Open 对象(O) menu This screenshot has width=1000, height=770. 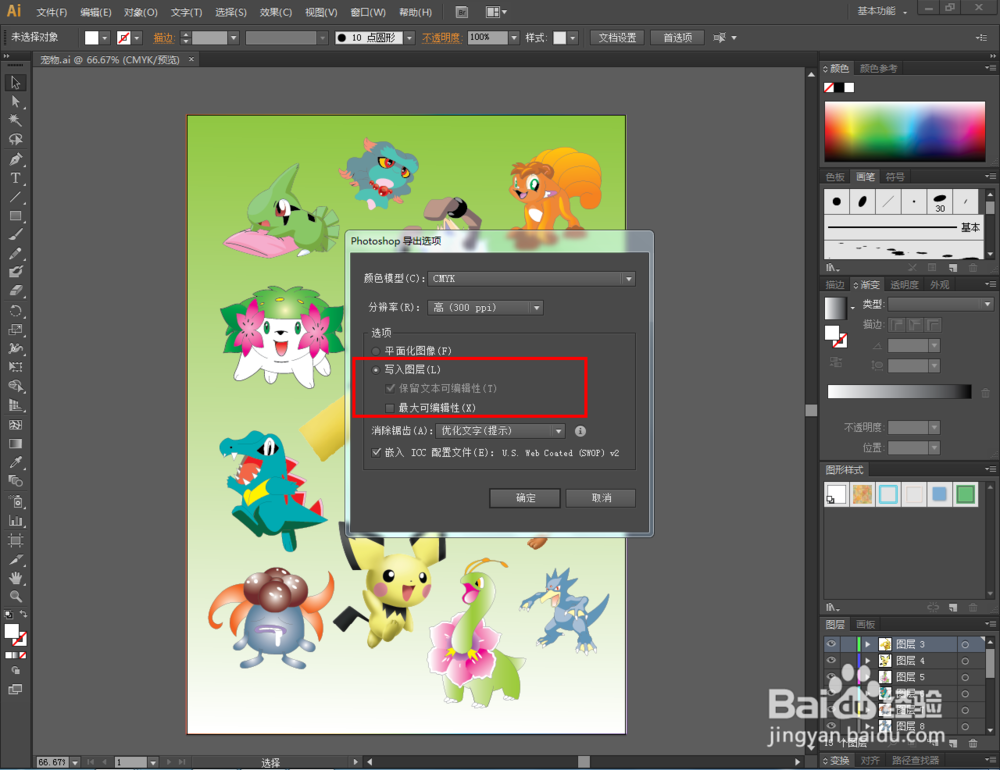click(140, 12)
